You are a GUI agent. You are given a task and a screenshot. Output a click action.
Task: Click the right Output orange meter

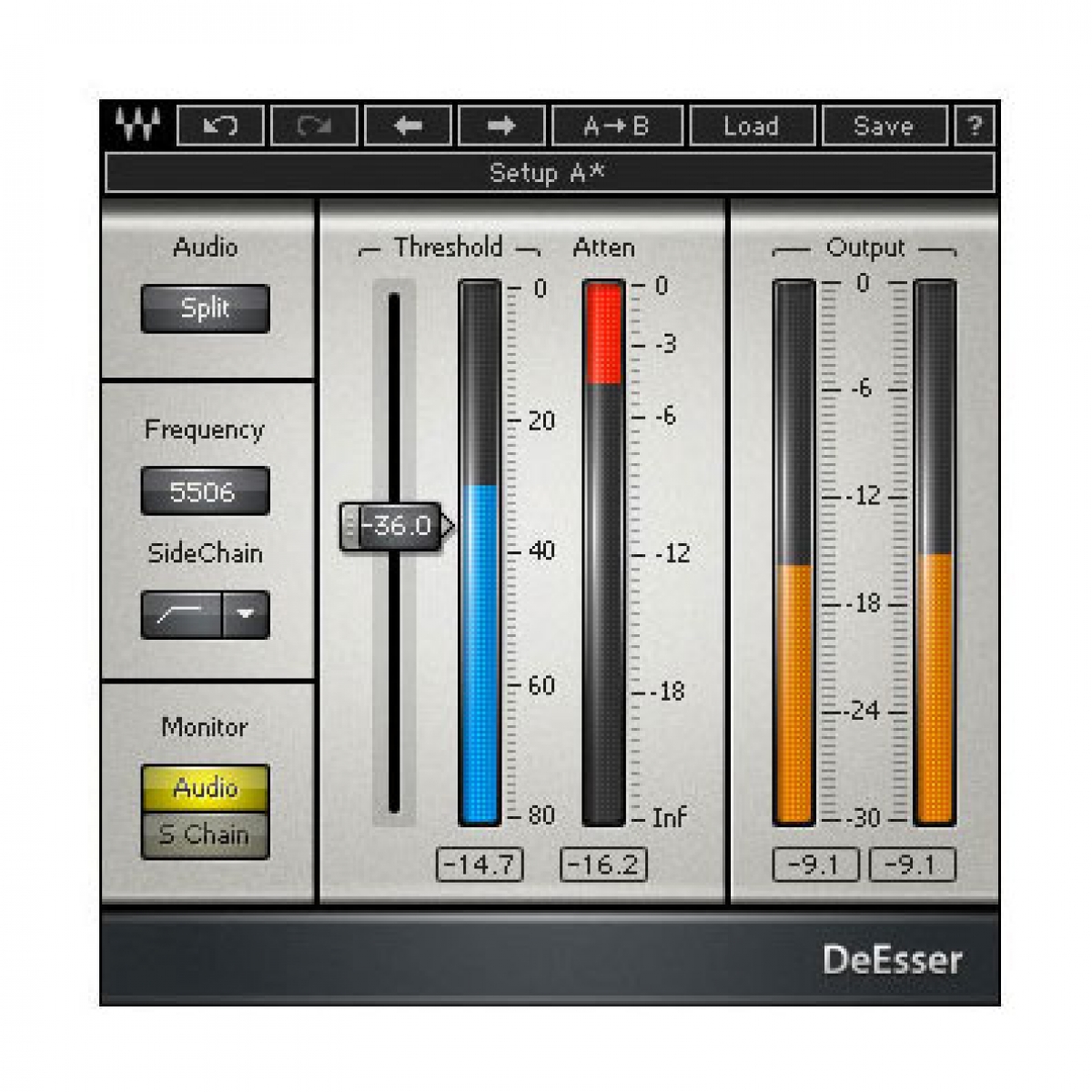click(935, 552)
